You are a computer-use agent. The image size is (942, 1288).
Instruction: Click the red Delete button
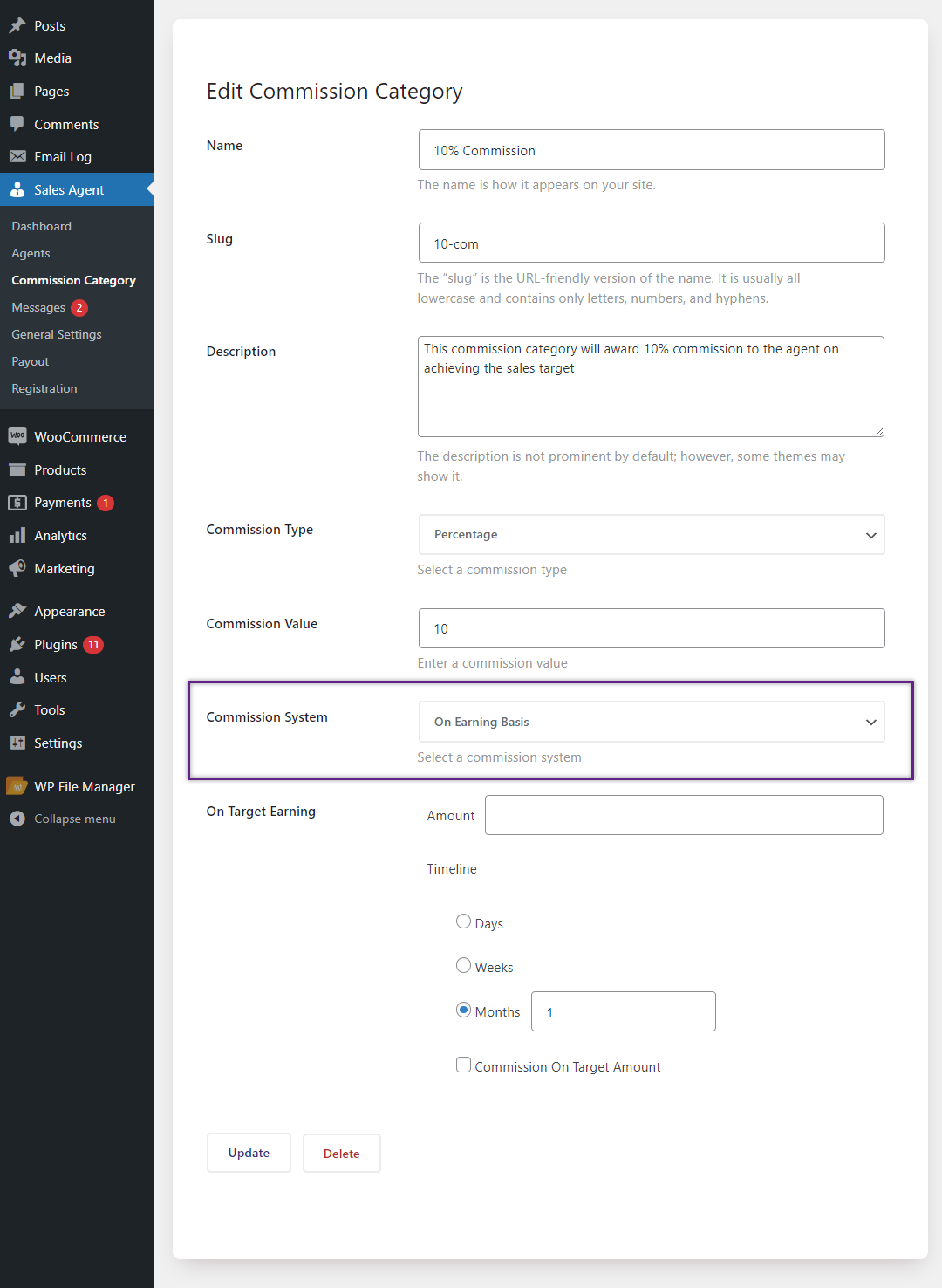[x=342, y=1153]
